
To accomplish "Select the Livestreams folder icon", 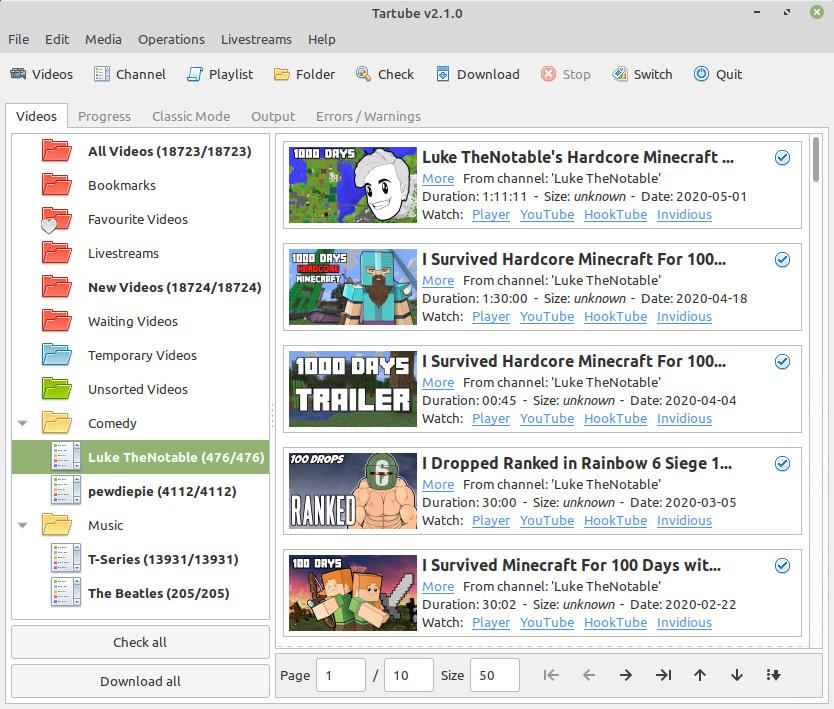I will coord(56,253).
